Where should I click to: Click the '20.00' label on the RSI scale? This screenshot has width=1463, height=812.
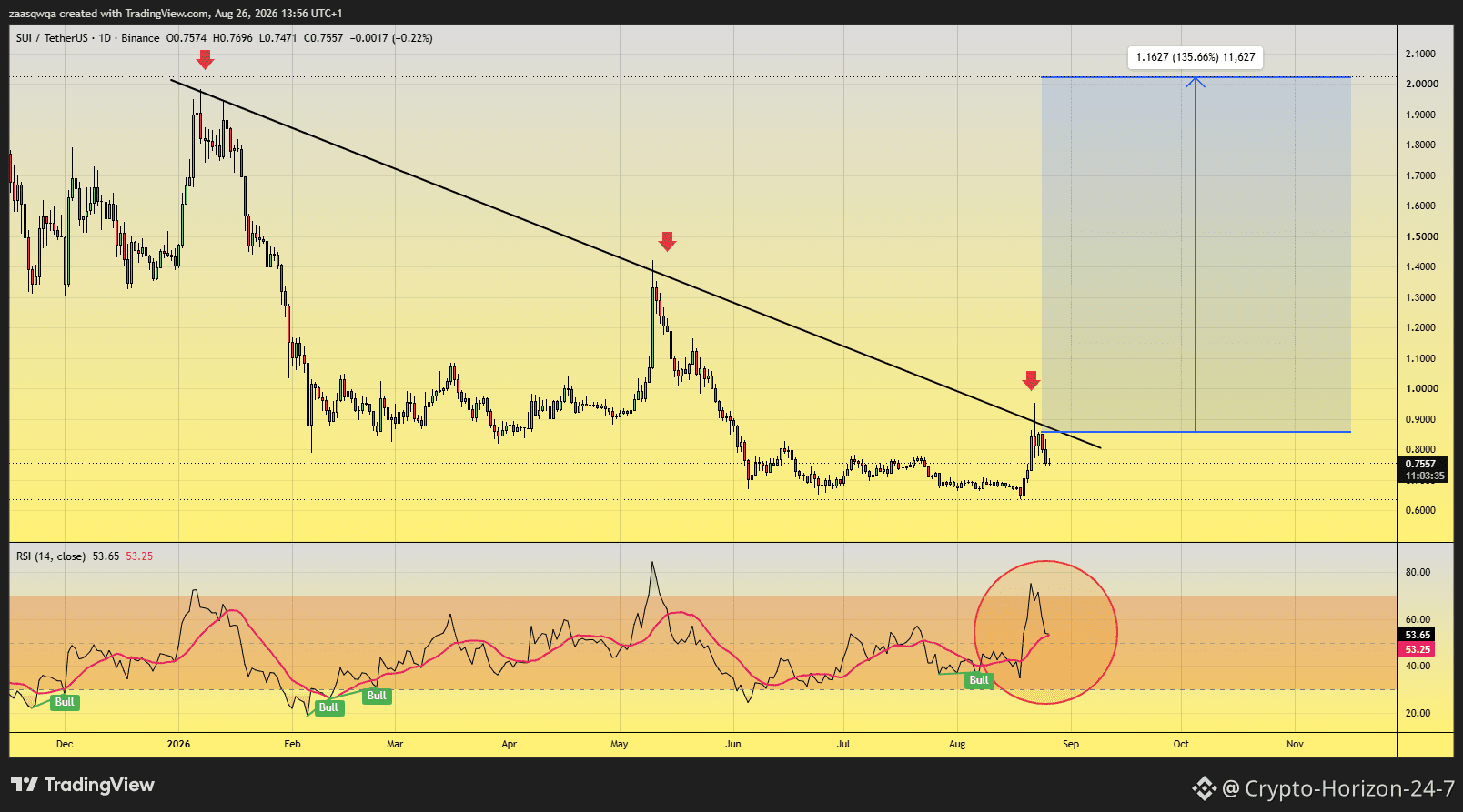pyautogui.click(x=1418, y=713)
